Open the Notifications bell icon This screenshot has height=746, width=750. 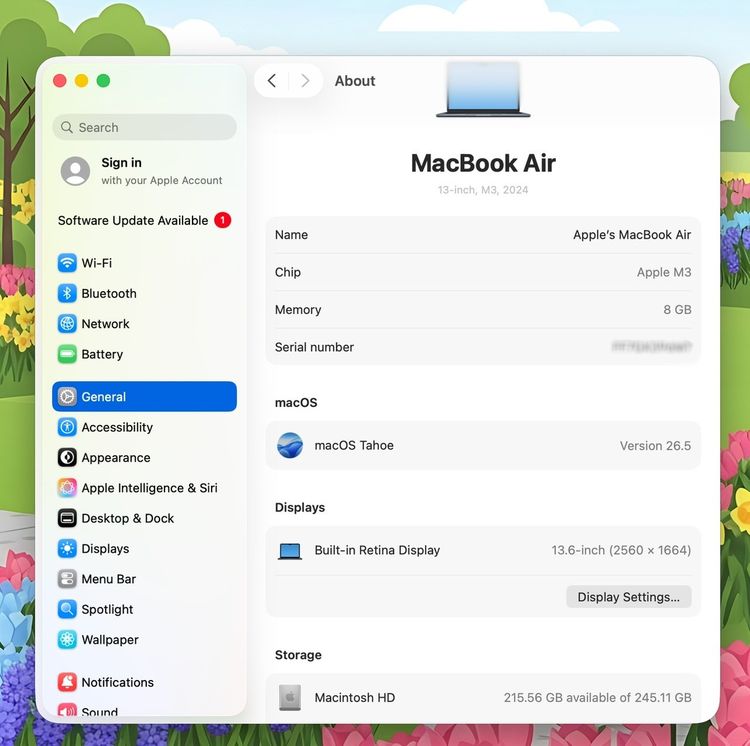pos(67,682)
